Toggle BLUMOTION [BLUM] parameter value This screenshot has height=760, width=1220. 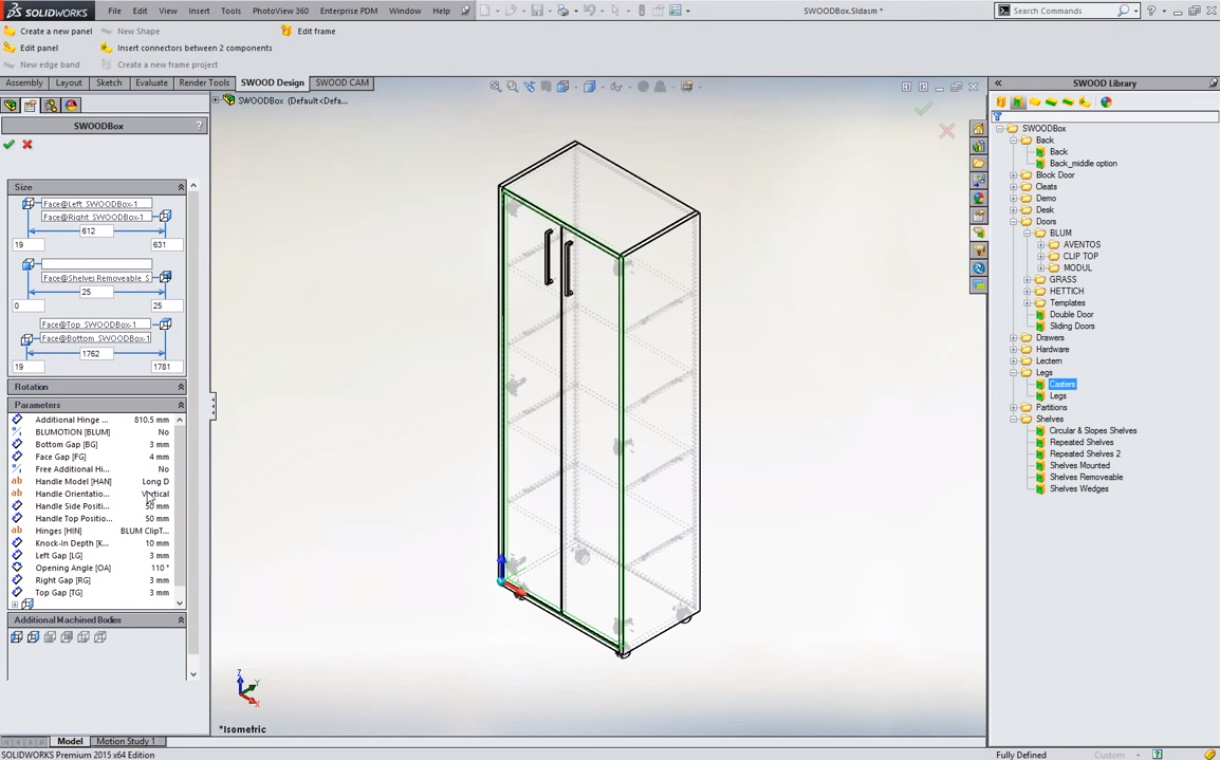click(163, 432)
